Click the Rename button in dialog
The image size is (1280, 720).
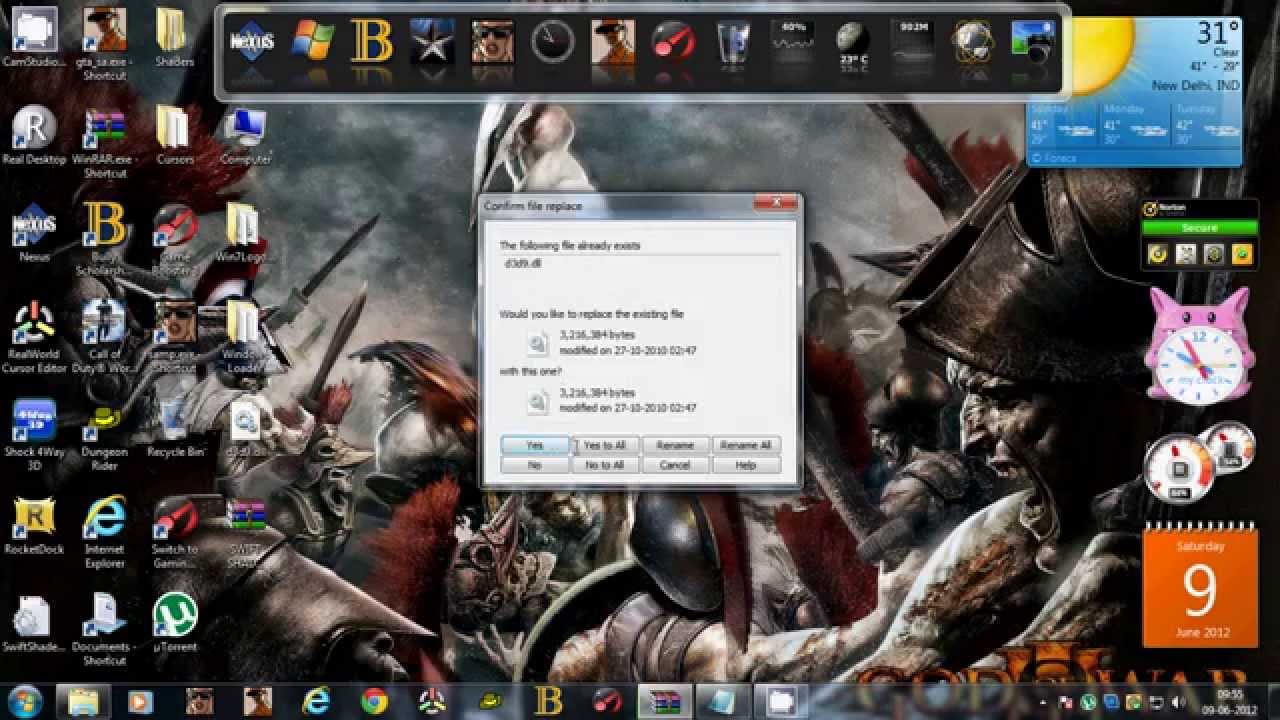coord(675,445)
